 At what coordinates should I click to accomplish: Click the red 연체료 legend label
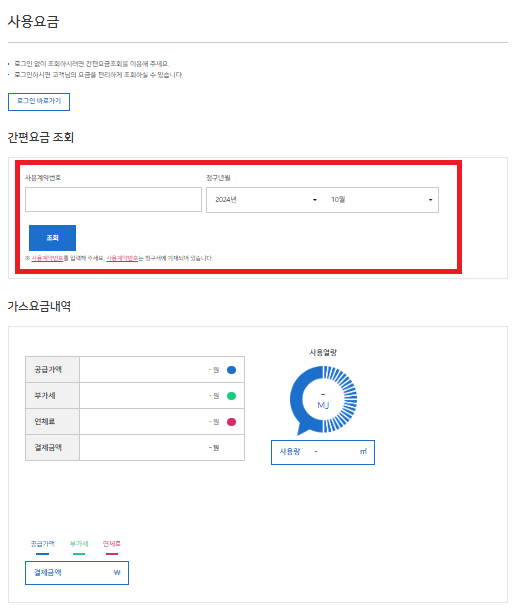coord(112,544)
